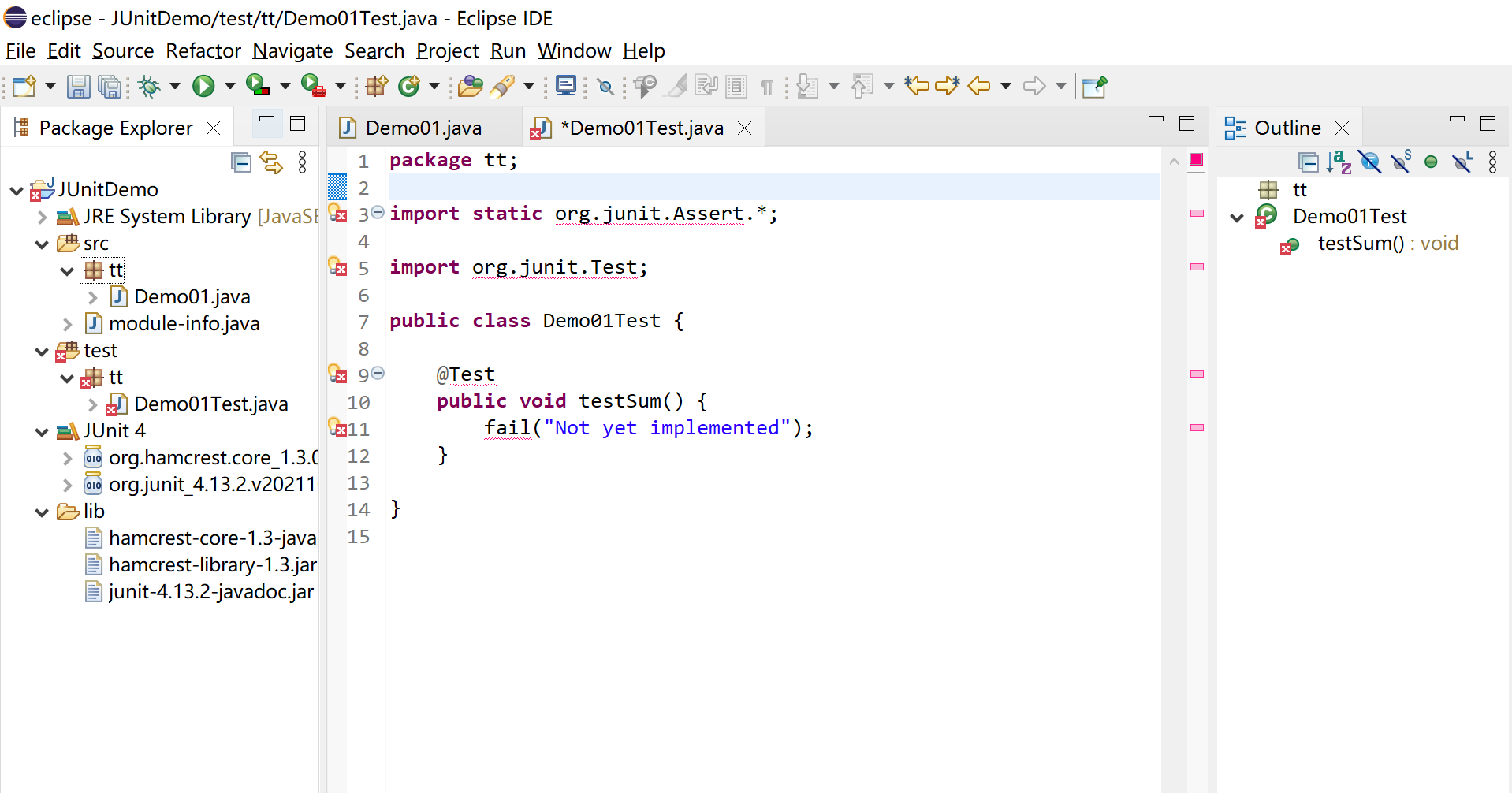Viewport: 1512px width, 793px height.
Task: Toggle Word Wrap in the toolbar
Action: point(706,86)
